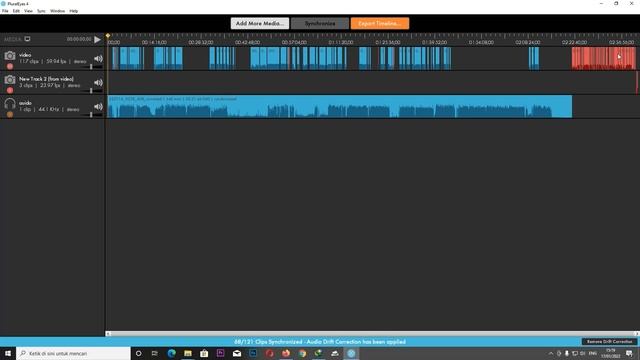
Task: Click New Track 2 volume slider handle
Action: [91, 91]
